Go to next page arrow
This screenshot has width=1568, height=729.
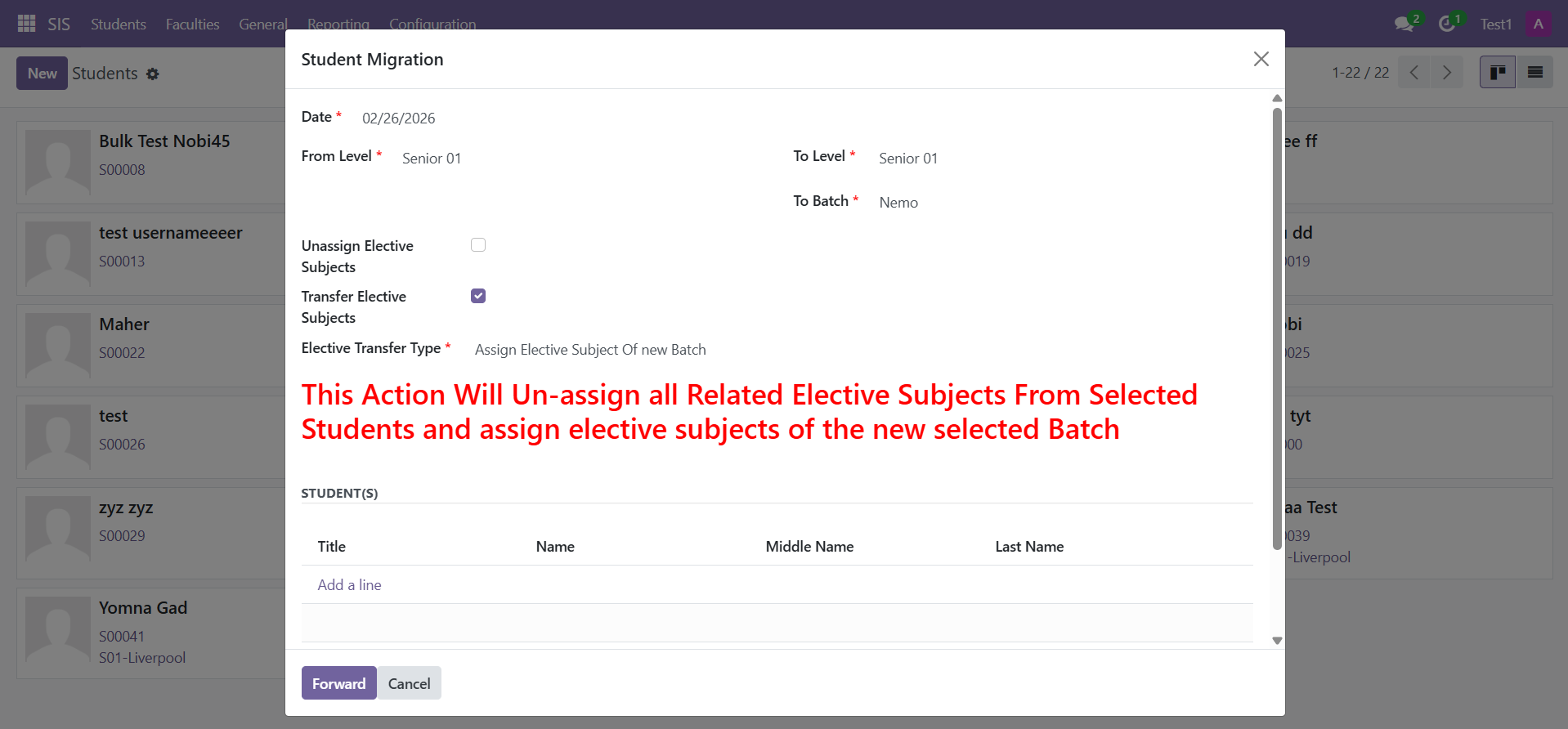(1447, 73)
